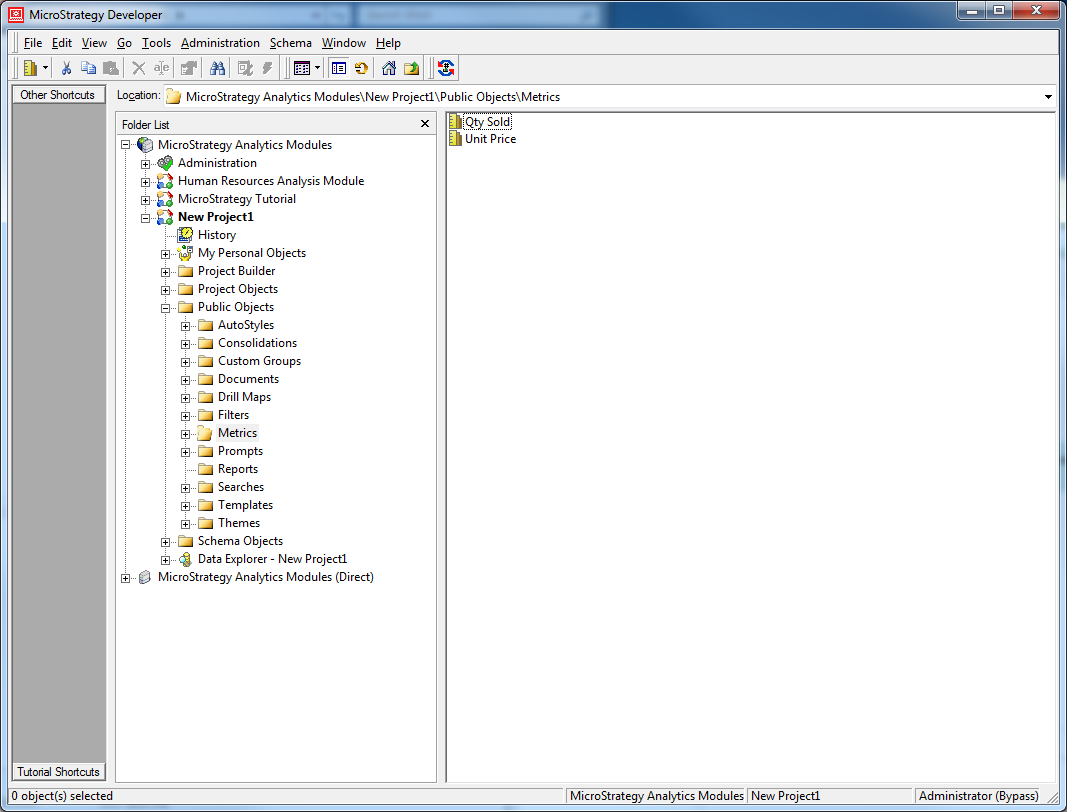The width and height of the screenshot is (1067, 812).
Task: Collapse the Public Objects folder node
Action: tap(166, 308)
